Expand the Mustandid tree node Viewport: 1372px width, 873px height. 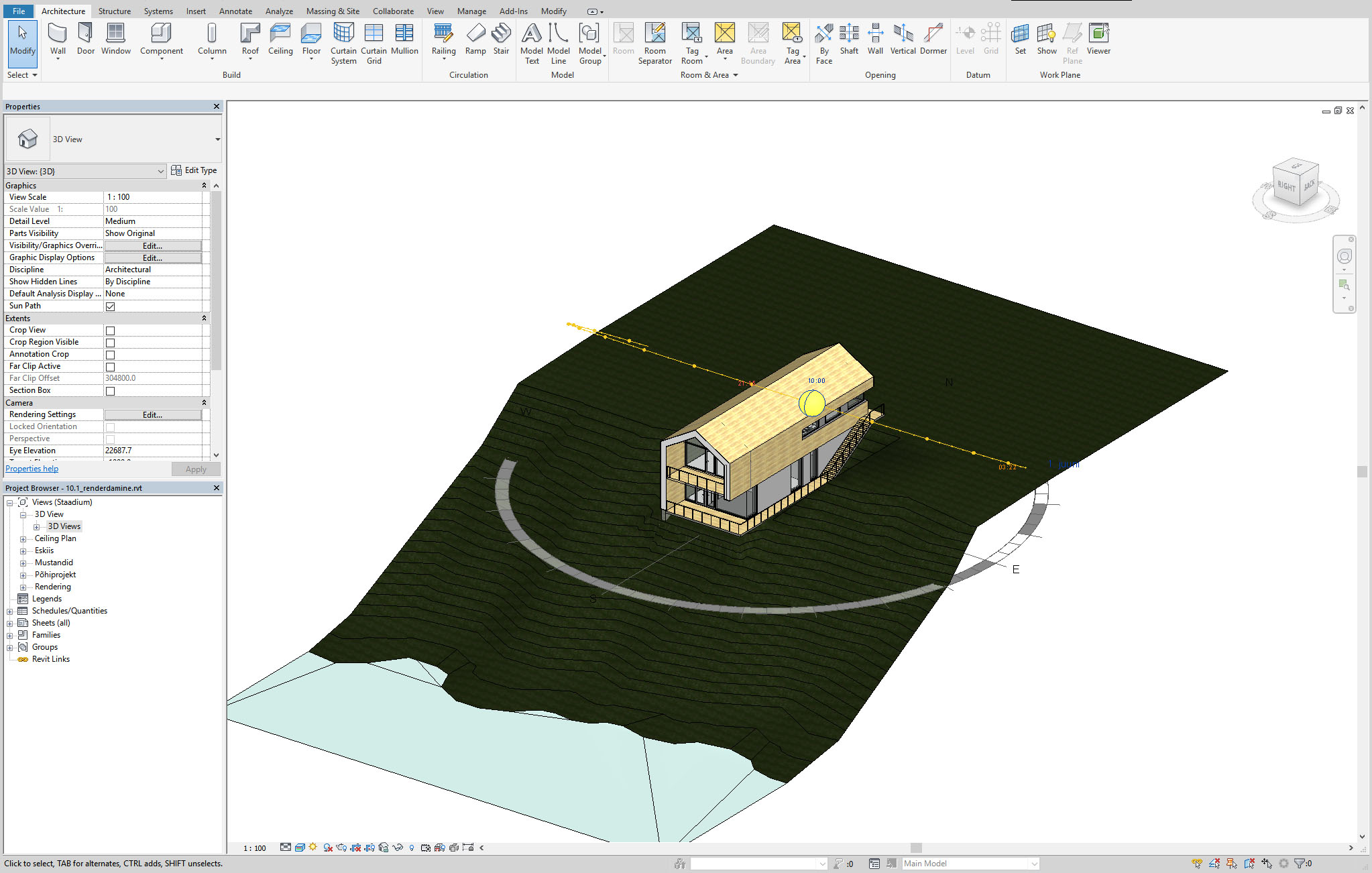23,563
